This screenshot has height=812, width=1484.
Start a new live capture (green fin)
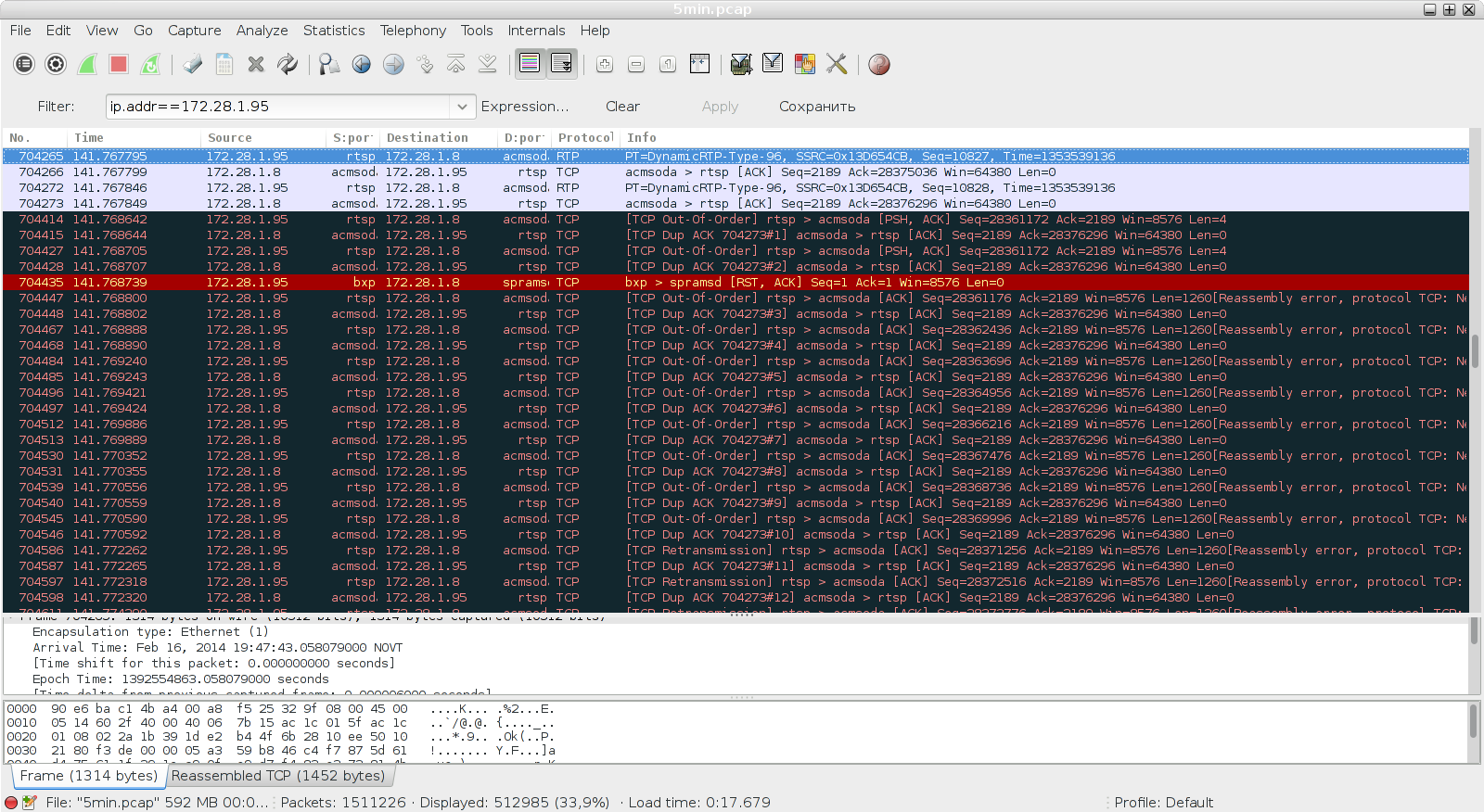pos(87,64)
